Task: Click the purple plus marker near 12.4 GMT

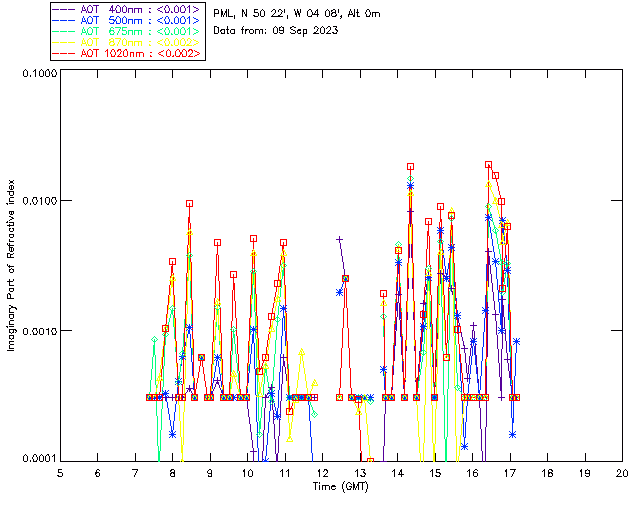Action: tap(339, 240)
